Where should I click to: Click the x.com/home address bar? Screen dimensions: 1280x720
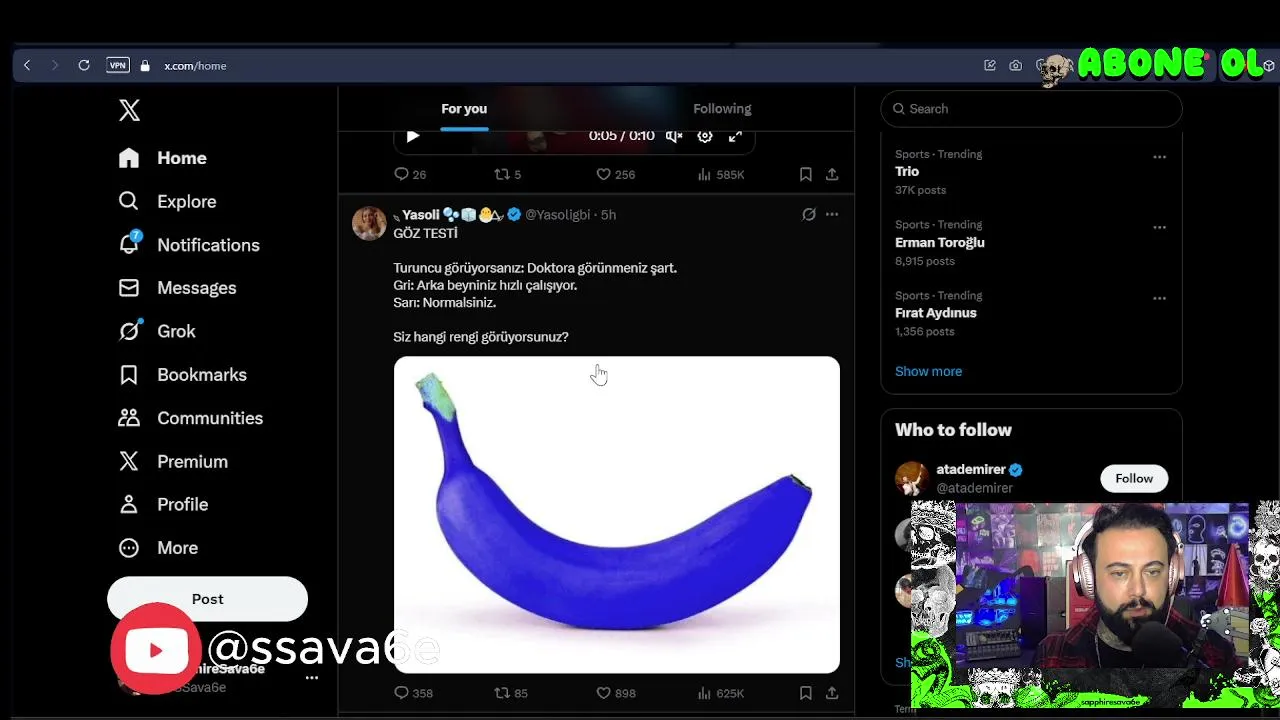coord(195,66)
